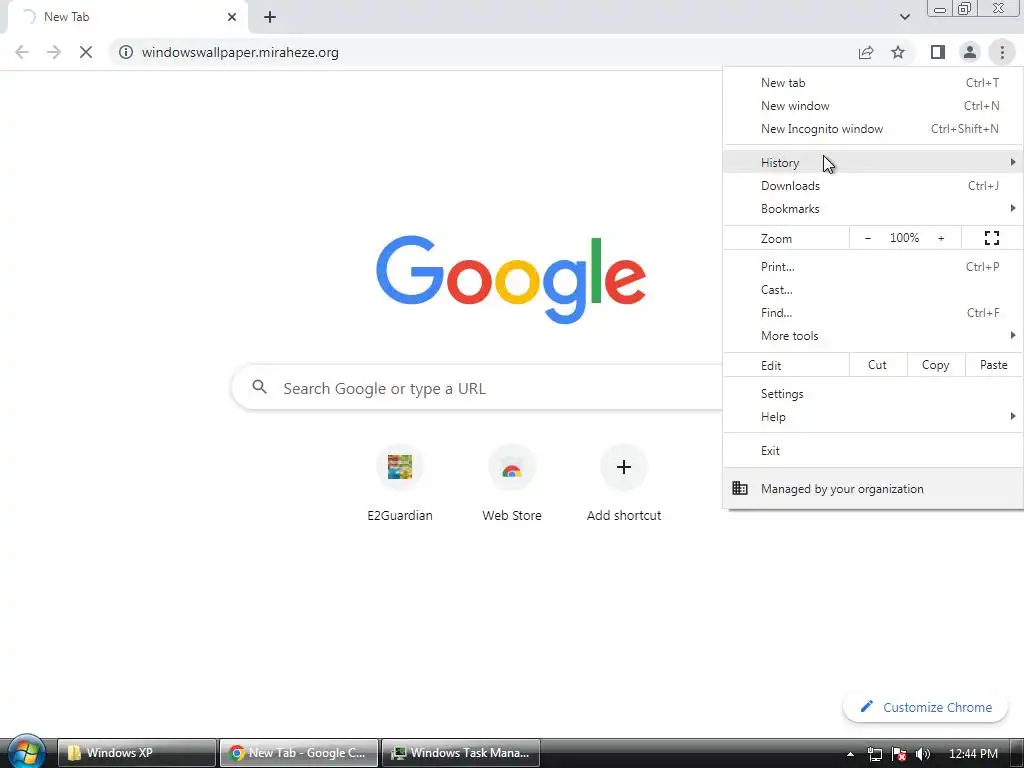
Task: Click the Action Center flag icon
Action: coord(899,754)
